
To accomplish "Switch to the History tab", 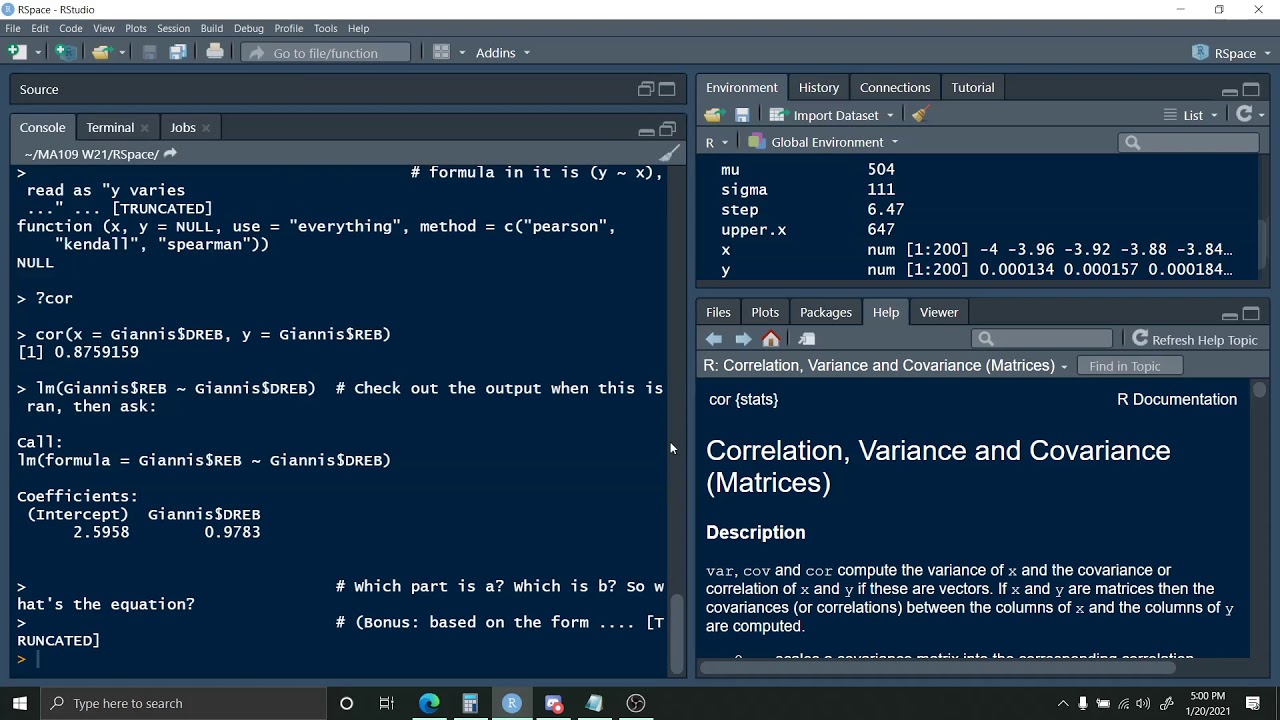I will 819,87.
